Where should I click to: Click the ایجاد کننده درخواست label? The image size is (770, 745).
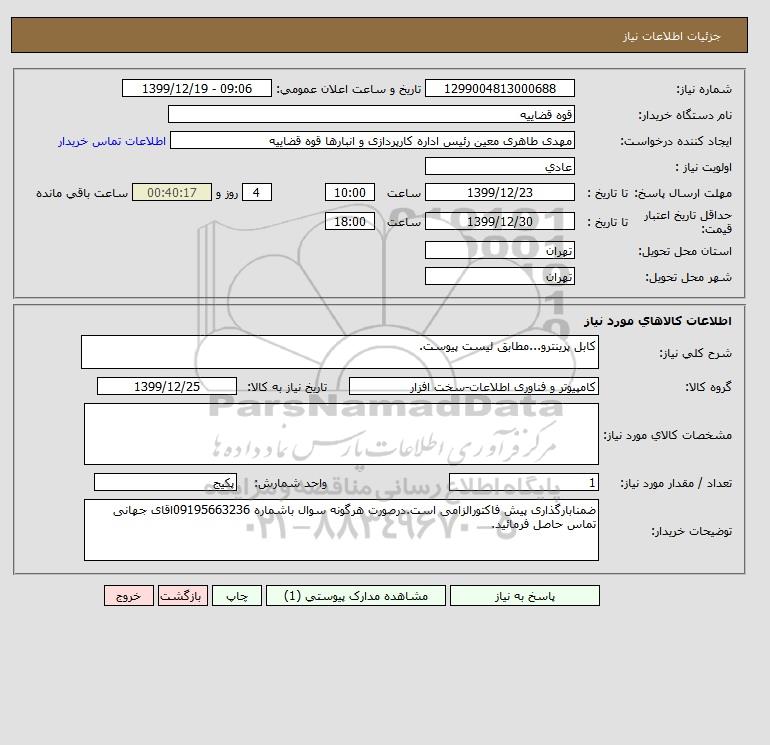tap(676, 141)
